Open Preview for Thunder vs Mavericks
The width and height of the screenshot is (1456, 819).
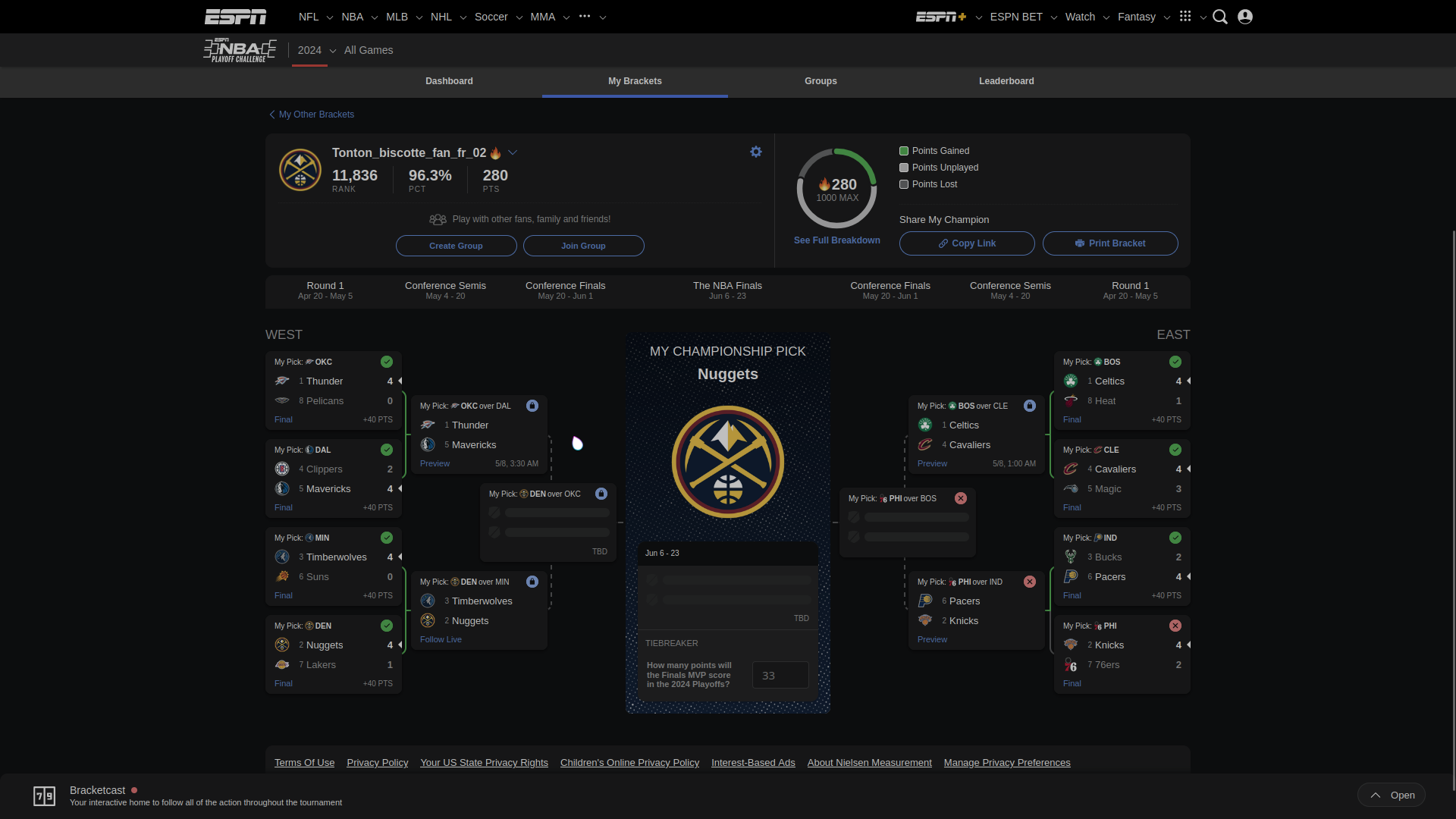[435, 463]
